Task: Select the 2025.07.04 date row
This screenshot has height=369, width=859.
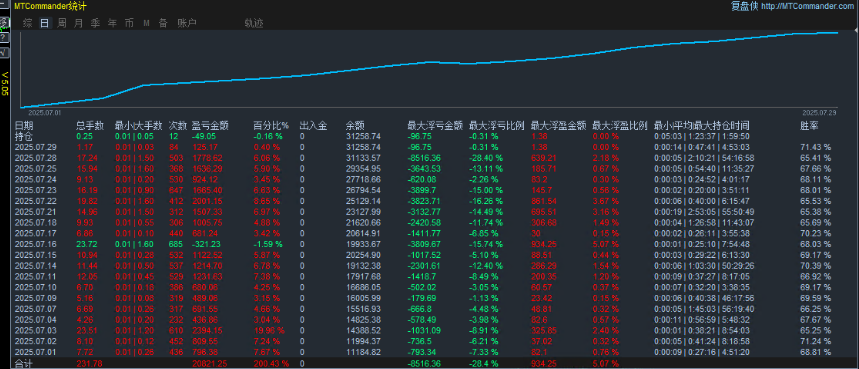Action: 36,319
